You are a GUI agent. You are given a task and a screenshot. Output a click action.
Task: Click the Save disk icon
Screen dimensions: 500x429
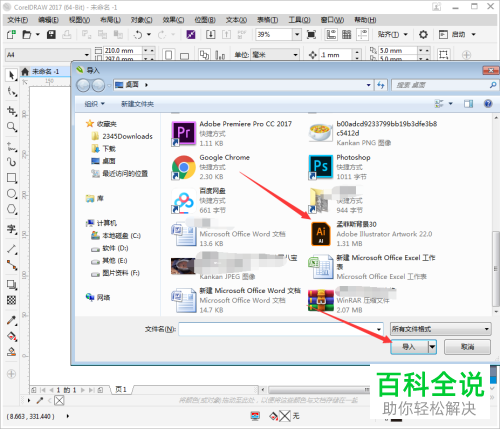click(x=51, y=34)
